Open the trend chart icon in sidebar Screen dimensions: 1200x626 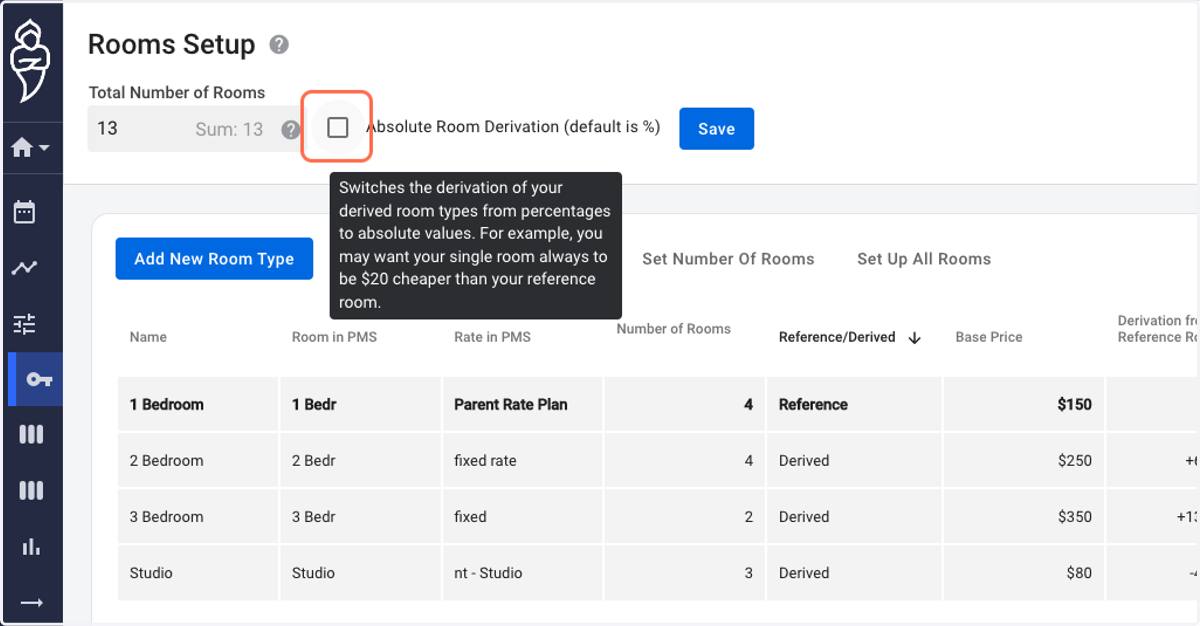pyautogui.click(x=24, y=268)
